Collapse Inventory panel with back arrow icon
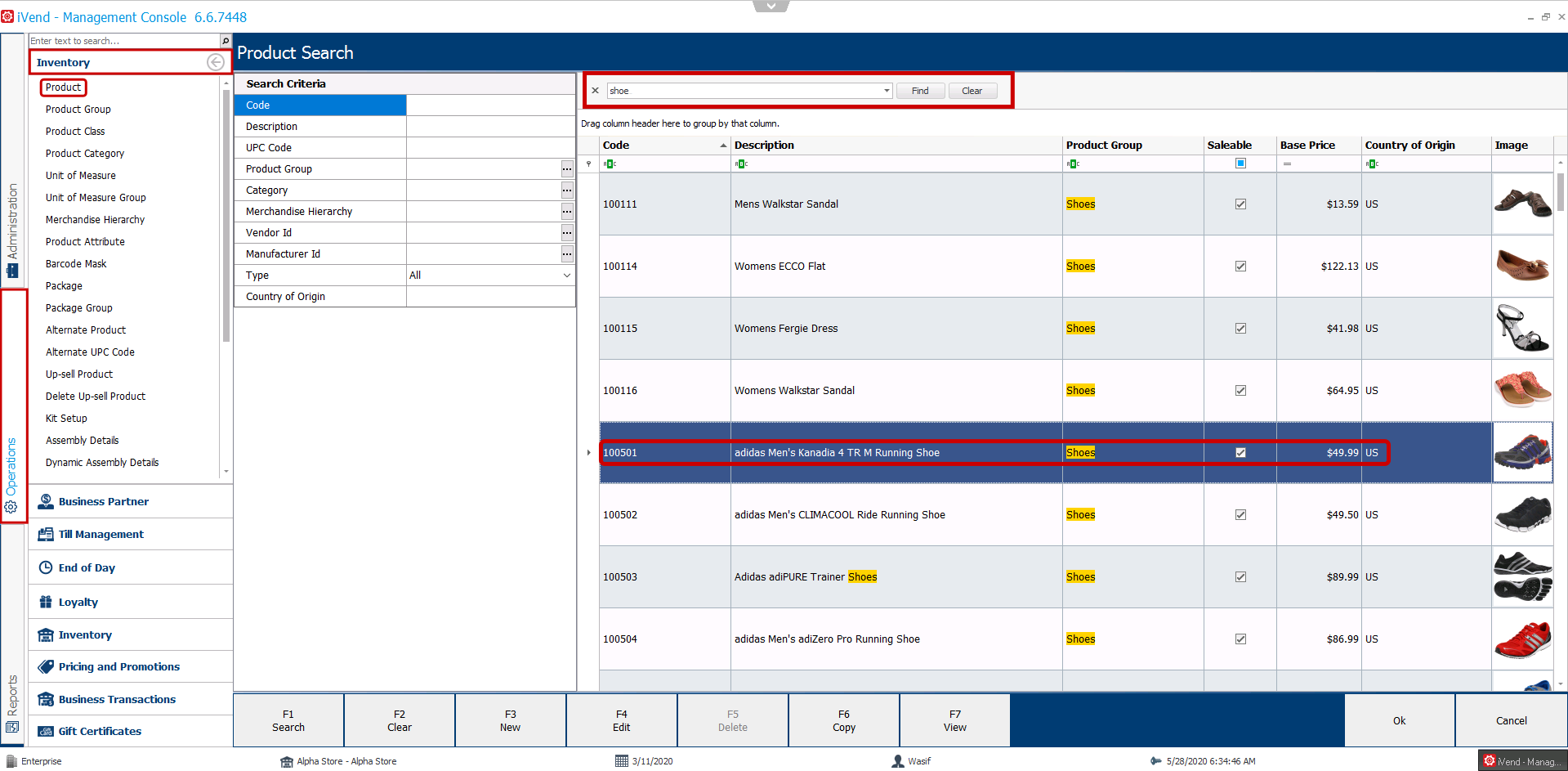 (x=216, y=62)
